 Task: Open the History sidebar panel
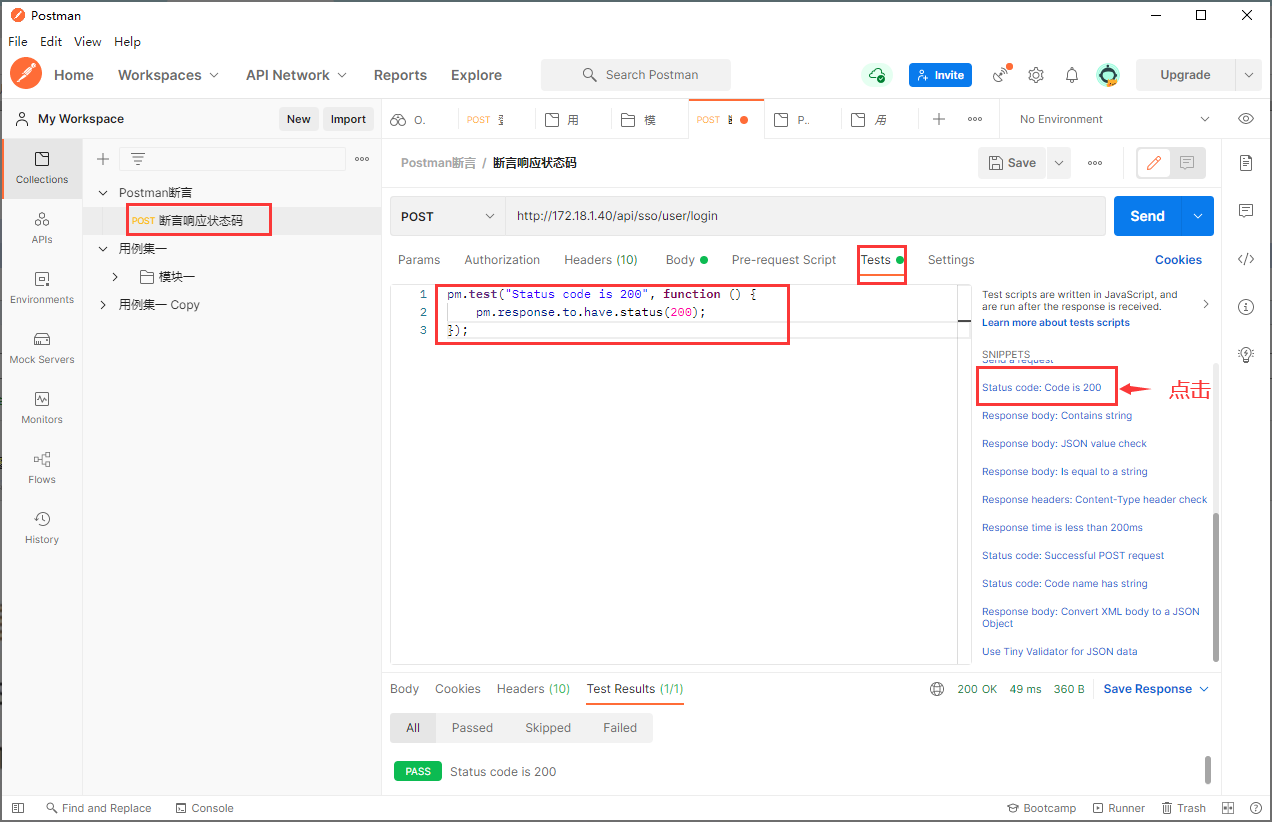[42, 528]
